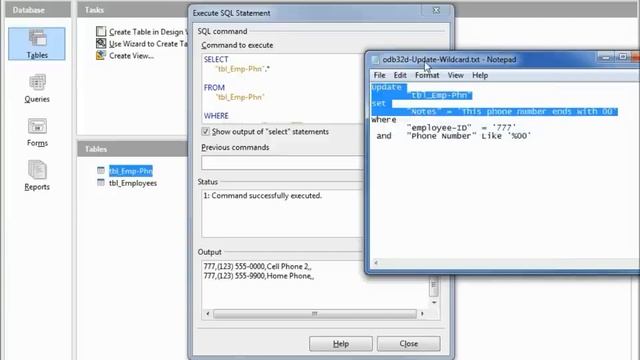The width and height of the screenshot is (640, 360).
Task: Close the Execute SQL Statement dialog with X
Action: (436, 10)
